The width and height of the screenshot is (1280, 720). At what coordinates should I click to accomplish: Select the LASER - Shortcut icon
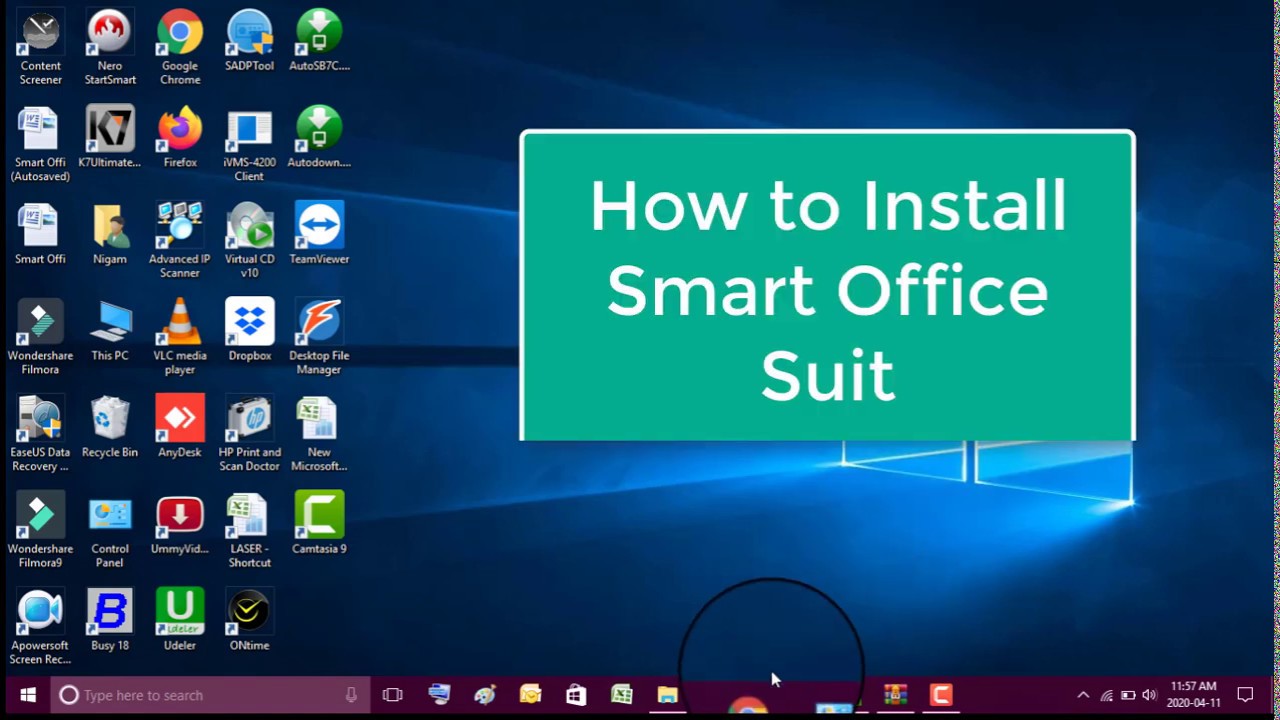click(249, 531)
